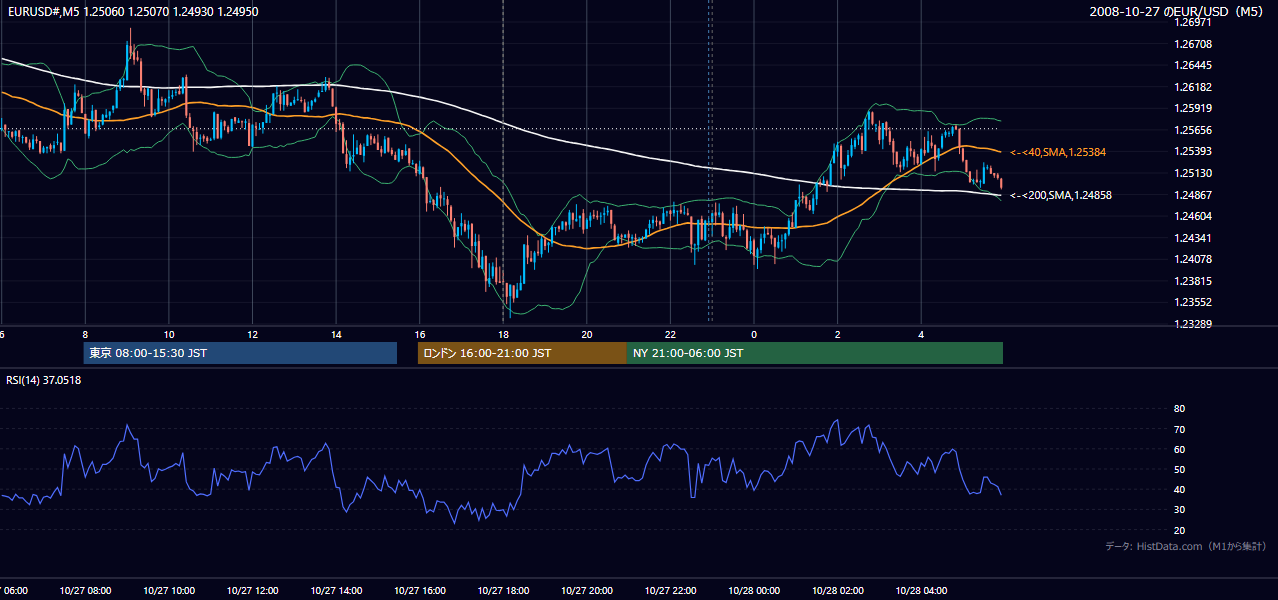Click the 10/27 18:00 bottom date label

(x=503, y=591)
